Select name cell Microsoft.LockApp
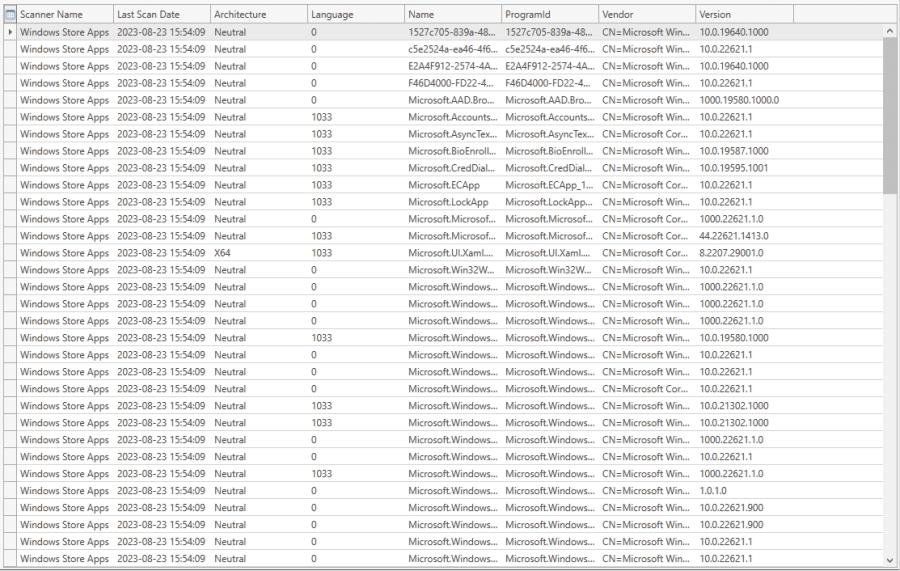900x571 pixels. 452,202
